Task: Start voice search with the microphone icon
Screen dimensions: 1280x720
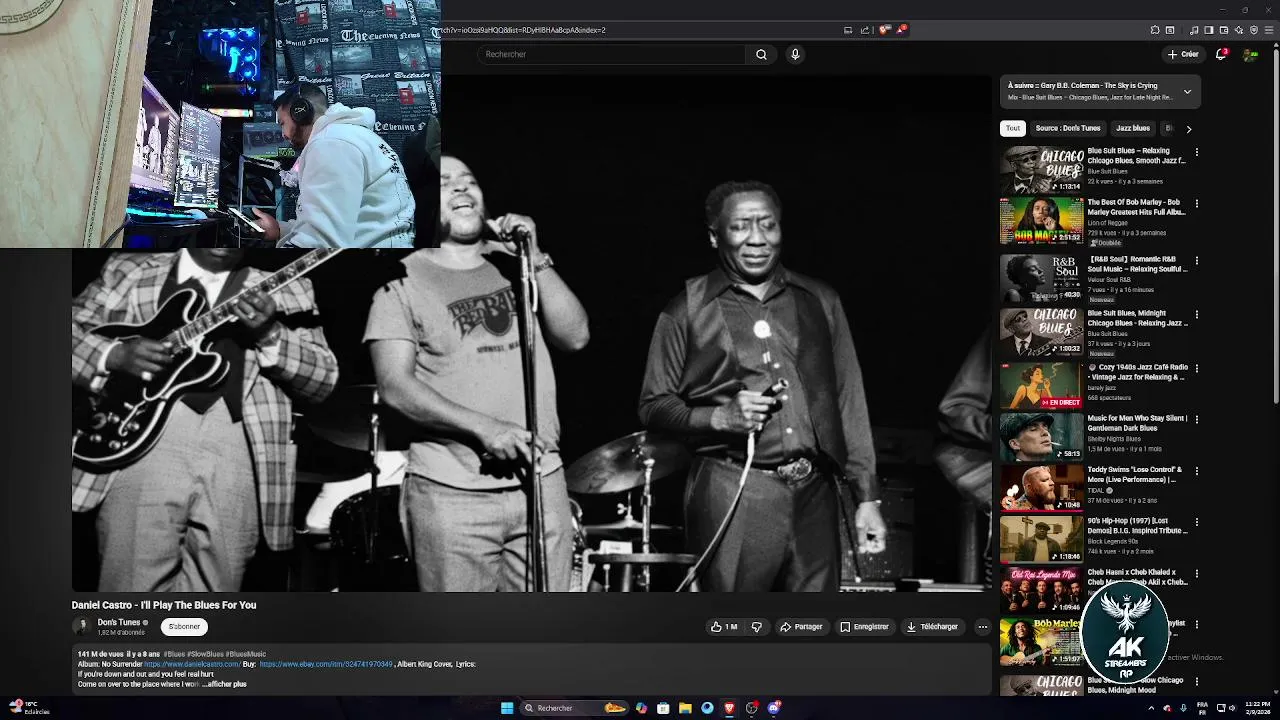Action: coord(795,54)
